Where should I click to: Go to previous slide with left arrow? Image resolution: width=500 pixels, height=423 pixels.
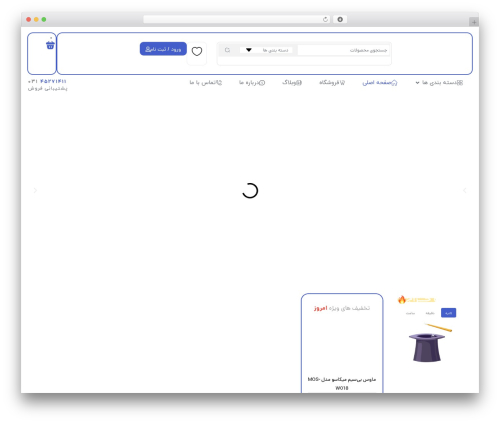35,190
